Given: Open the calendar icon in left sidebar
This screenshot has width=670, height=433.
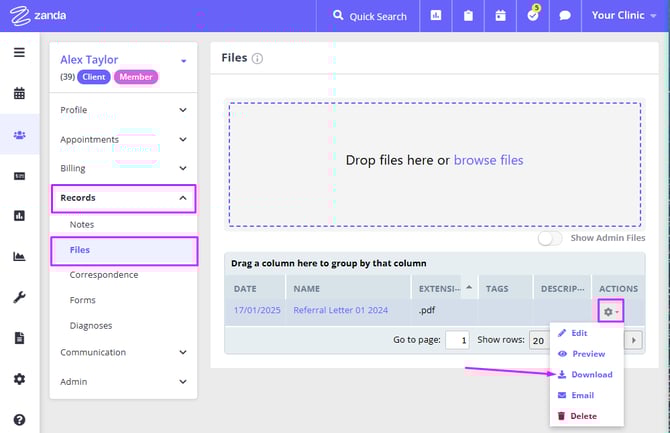Looking at the screenshot, I should [x=19, y=93].
